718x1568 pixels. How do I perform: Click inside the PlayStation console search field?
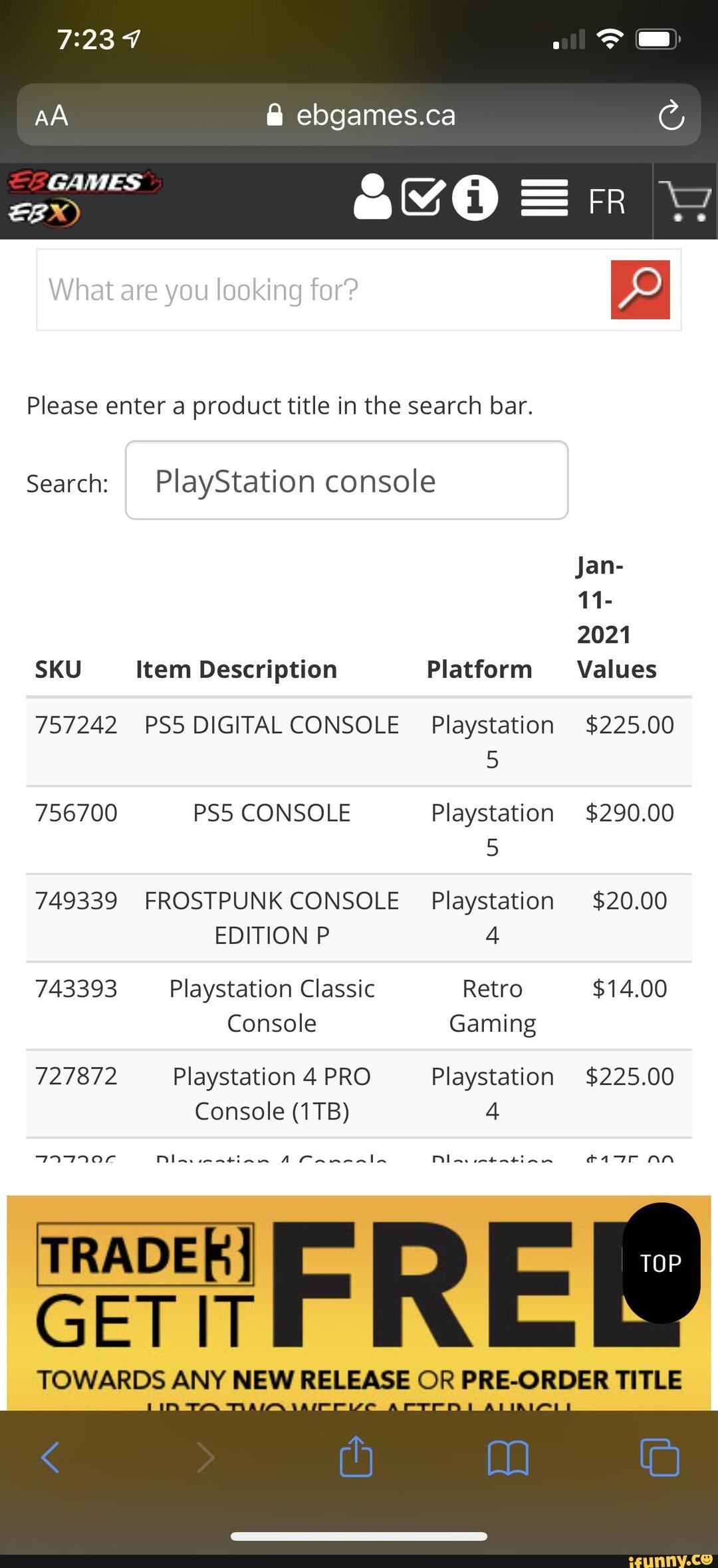pyautogui.click(x=346, y=480)
